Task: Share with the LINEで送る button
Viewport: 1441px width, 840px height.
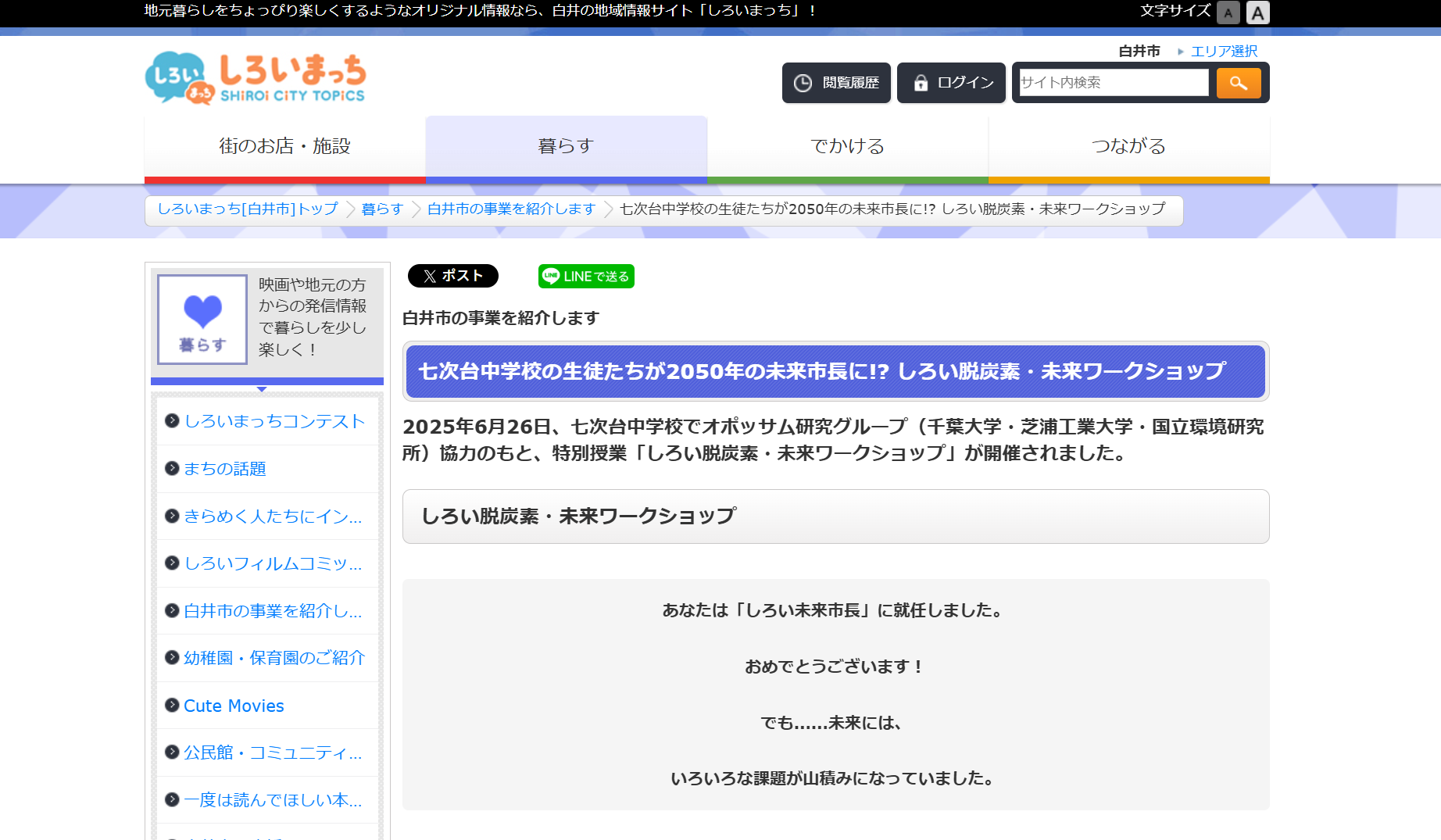Action: click(x=586, y=277)
